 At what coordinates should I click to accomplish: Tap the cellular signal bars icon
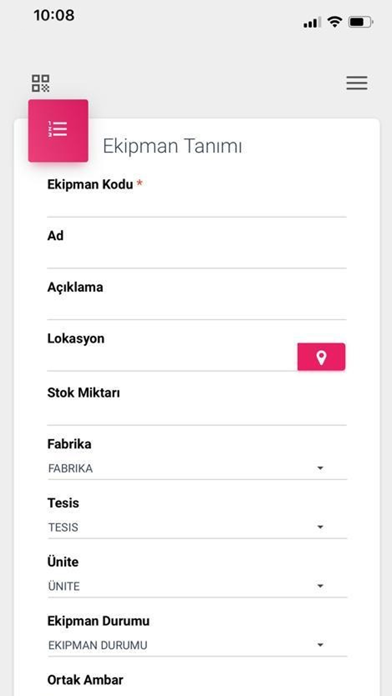point(312,22)
